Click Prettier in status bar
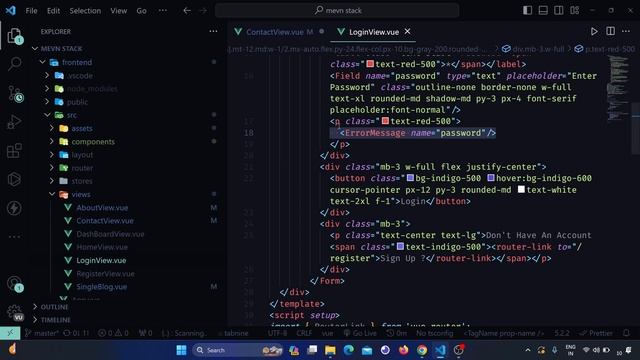The height and width of the screenshot is (360, 640). pyautogui.click(x=596, y=333)
